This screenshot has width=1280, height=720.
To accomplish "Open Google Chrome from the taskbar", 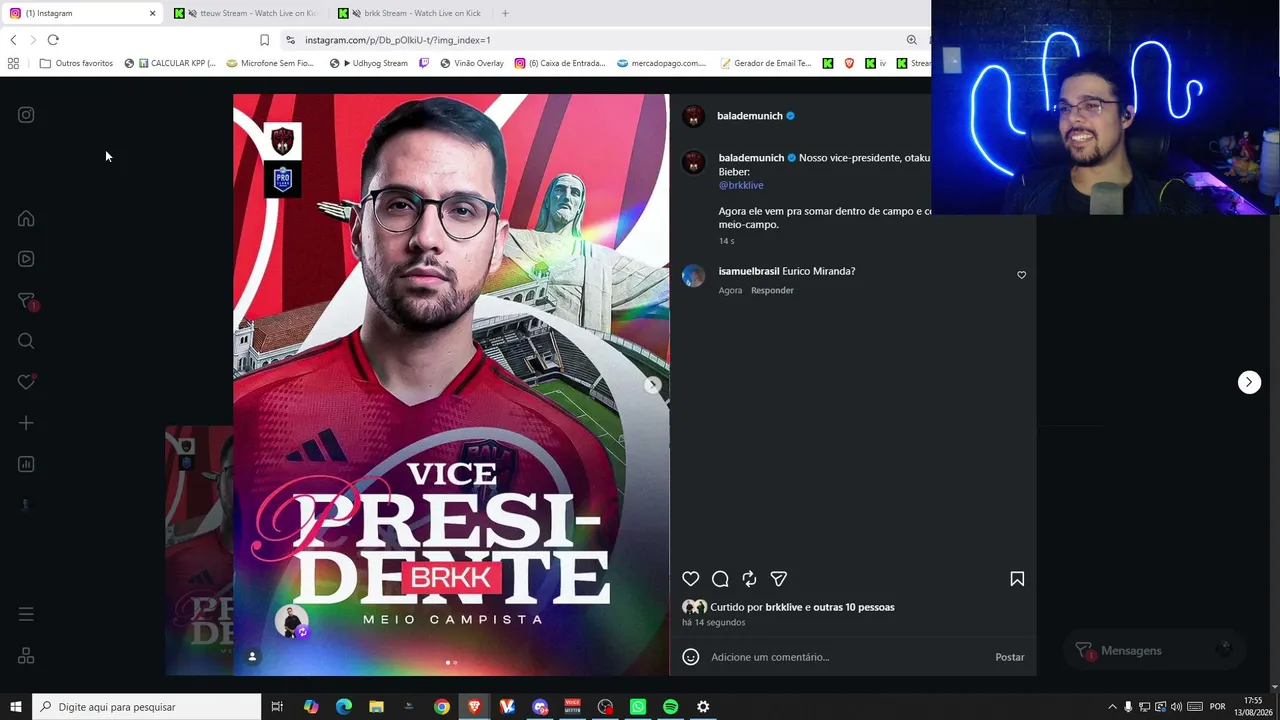I will [x=441, y=707].
